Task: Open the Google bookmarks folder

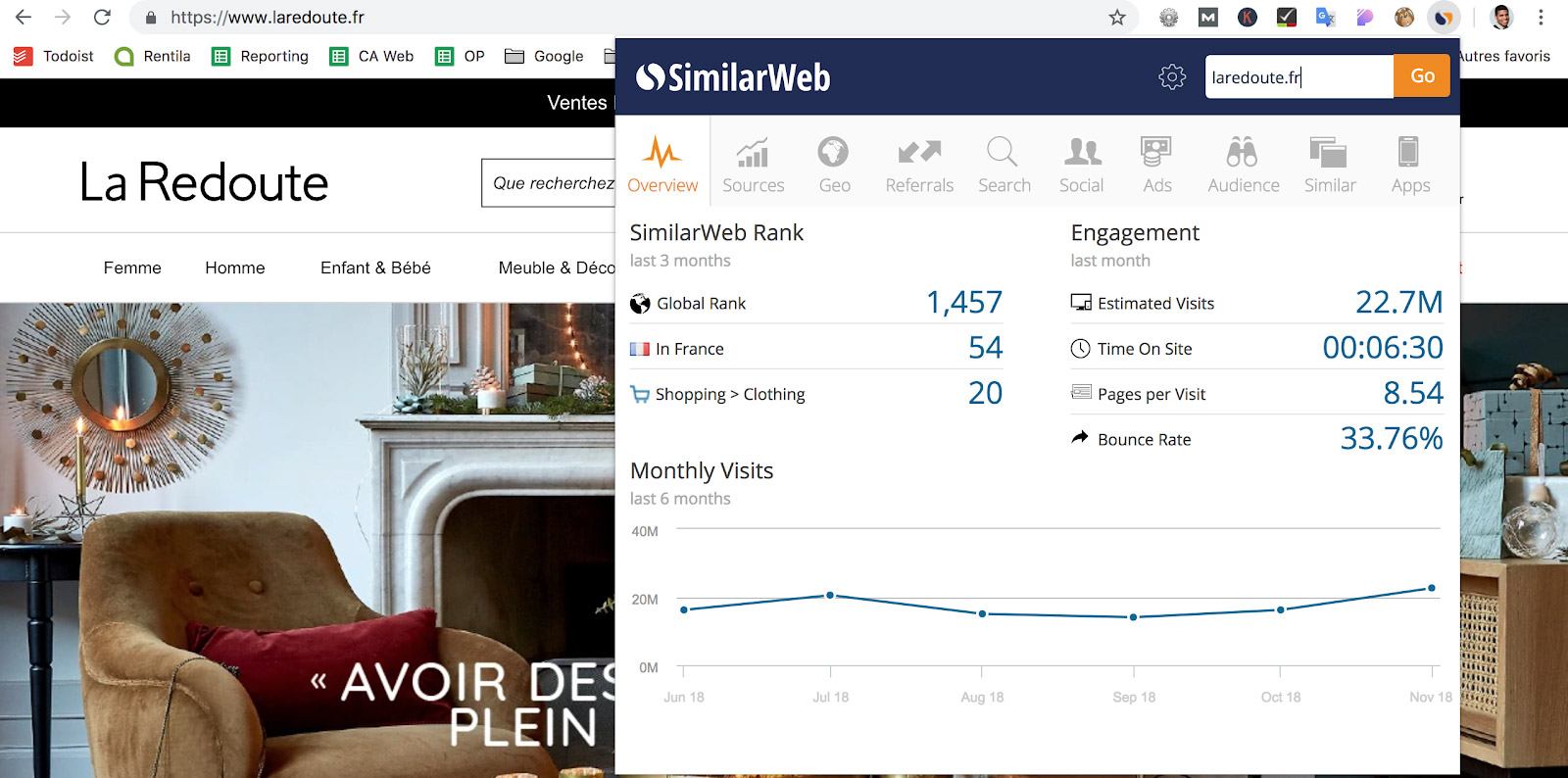Action: 544,56
